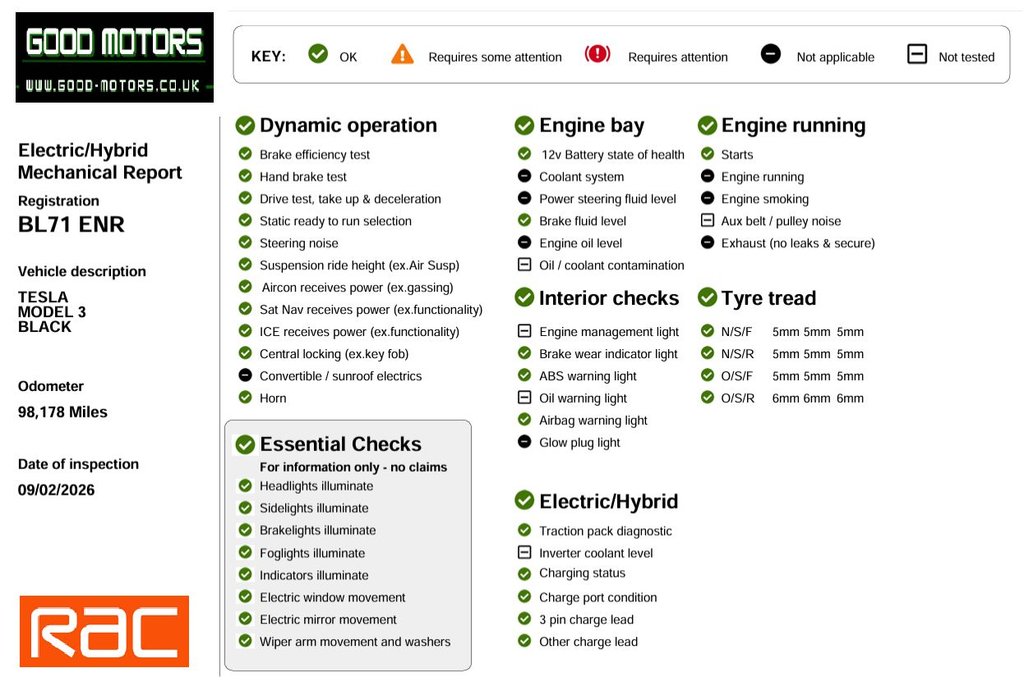Click the registration BL71 ENR text
The width and height of the screenshot is (1024, 695).
71,224
